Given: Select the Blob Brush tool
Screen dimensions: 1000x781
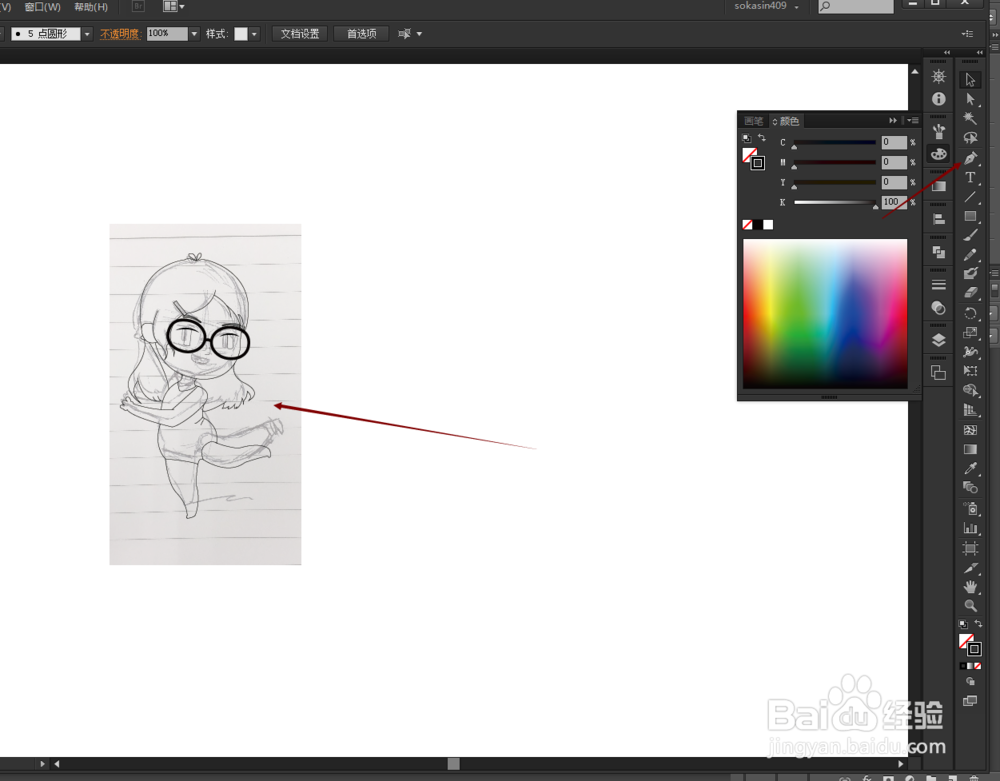Looking at the screenshot, I should click(x=970, y=274).
